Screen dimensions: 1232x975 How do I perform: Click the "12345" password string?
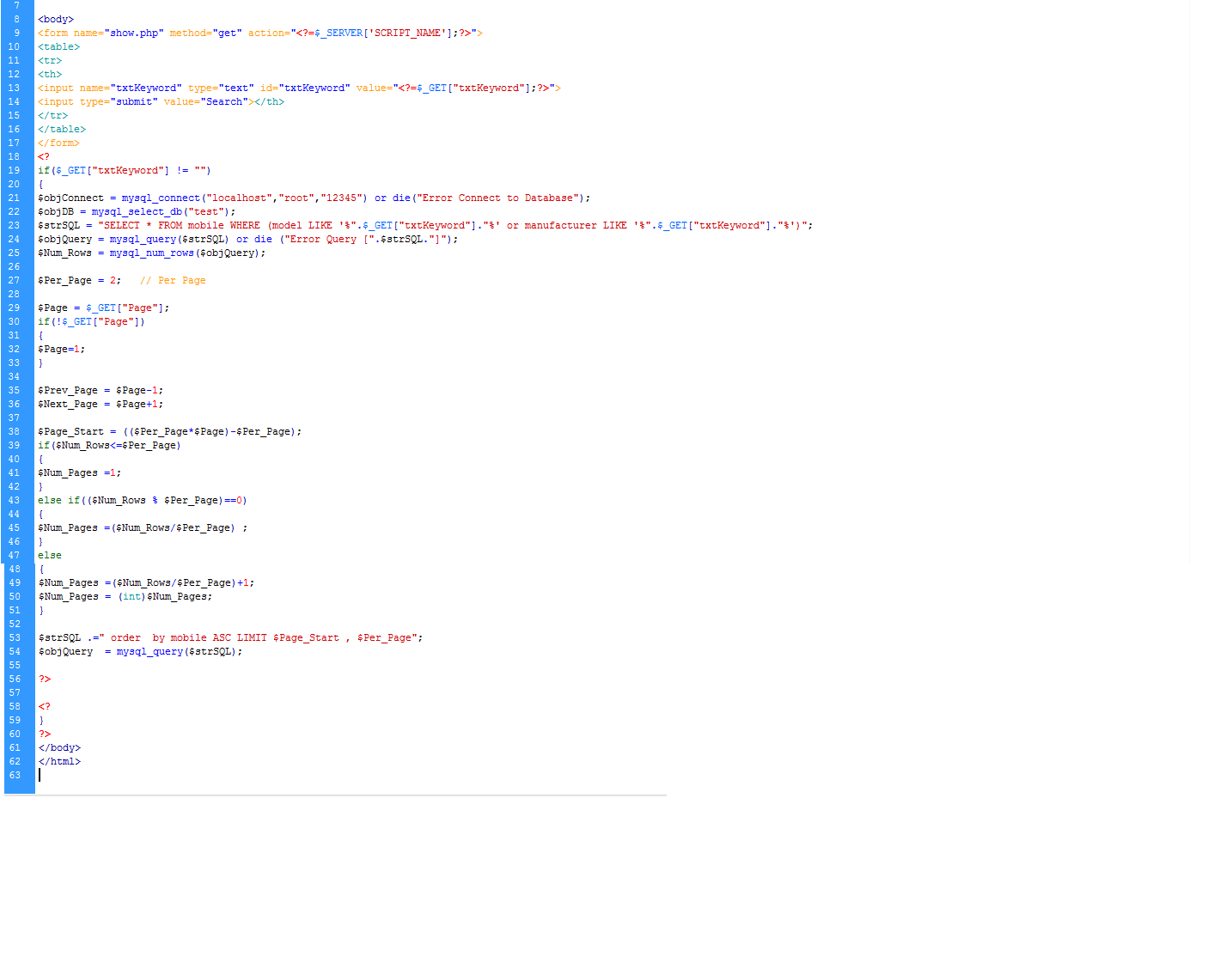pyautogui.click(x=342, y=198)
